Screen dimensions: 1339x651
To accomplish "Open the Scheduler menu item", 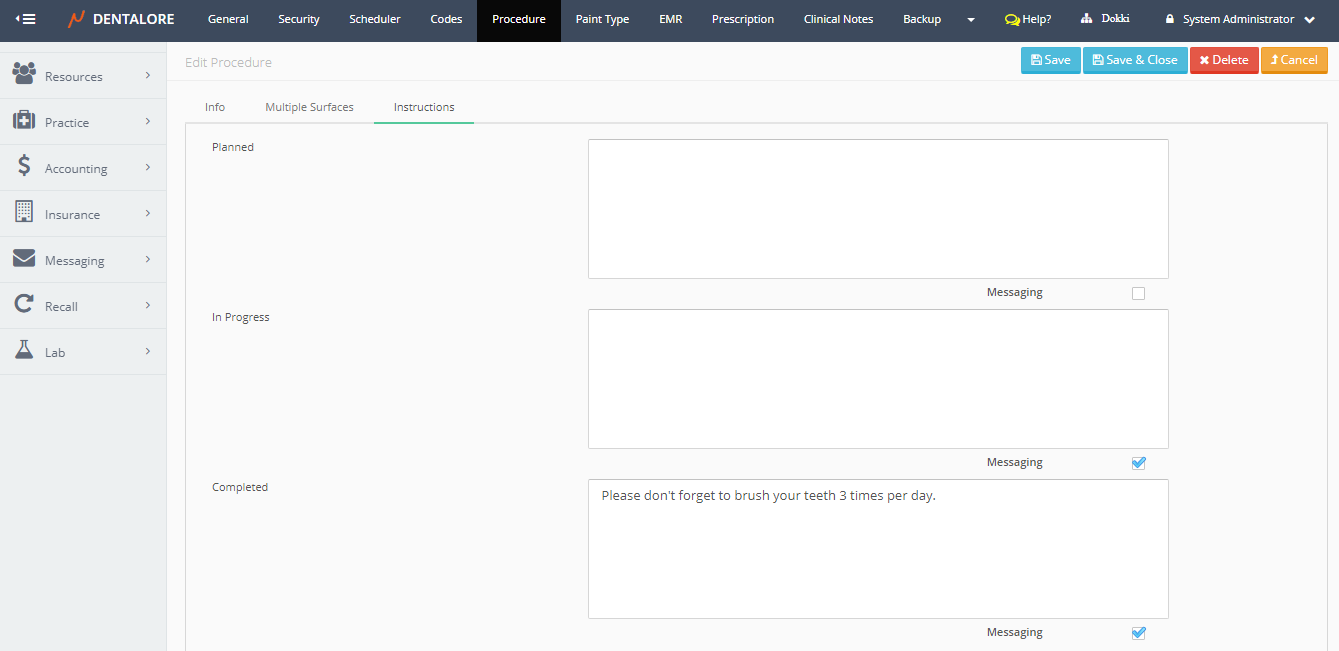I will pos(375,19).
